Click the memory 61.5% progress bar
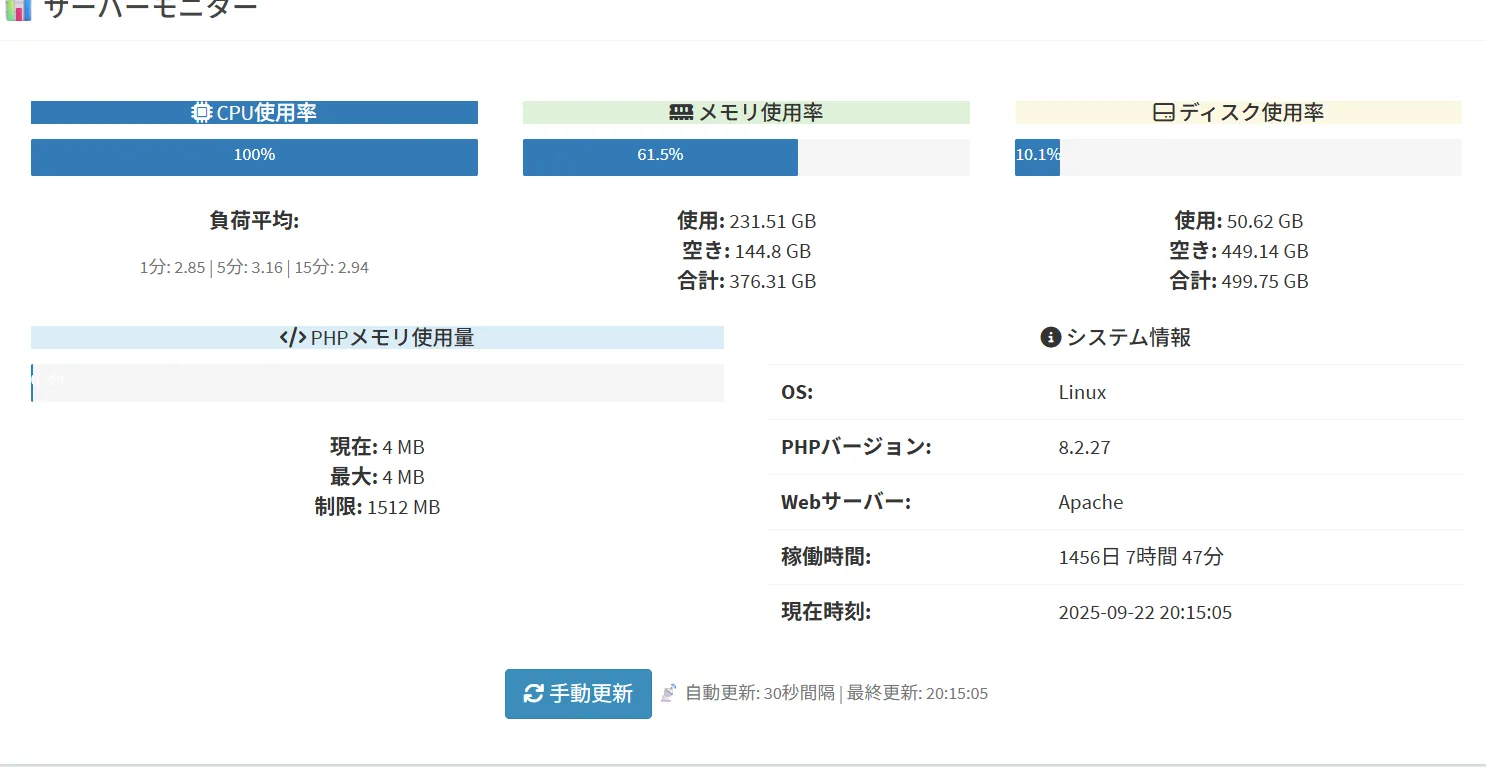The image size is (1486, 767). coord(746,157)
